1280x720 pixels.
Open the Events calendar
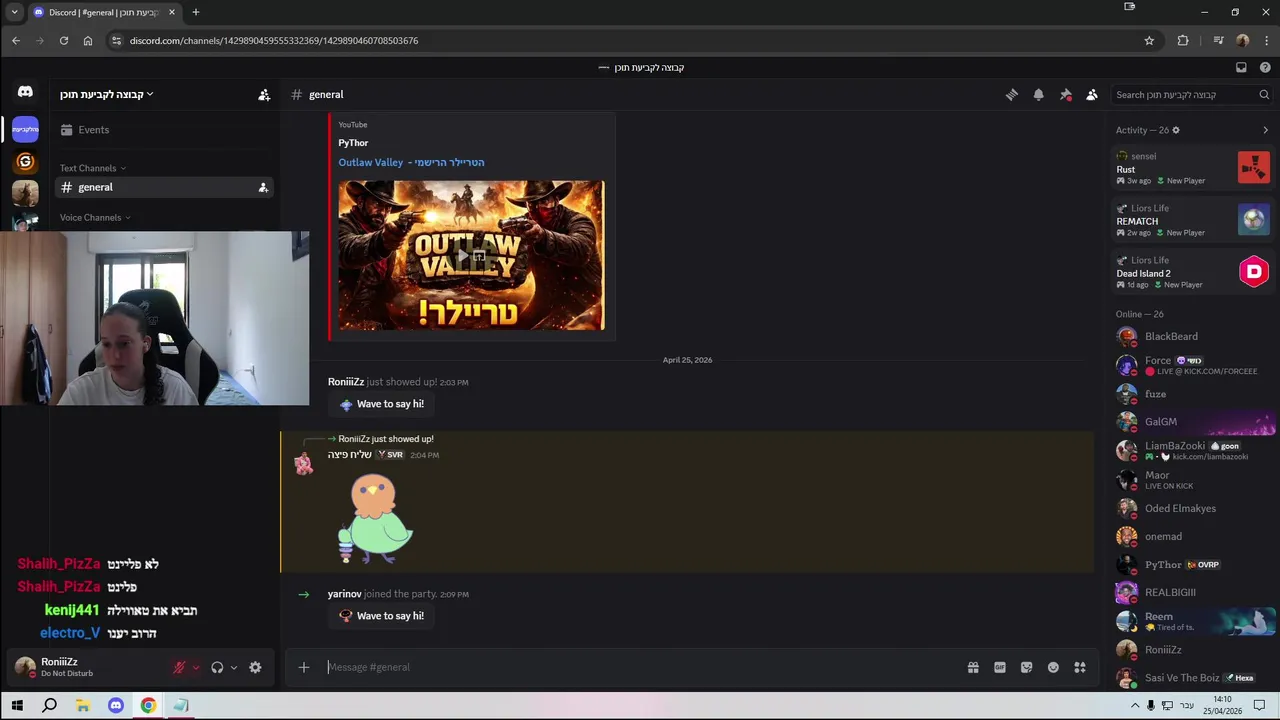tap(165, 130)
